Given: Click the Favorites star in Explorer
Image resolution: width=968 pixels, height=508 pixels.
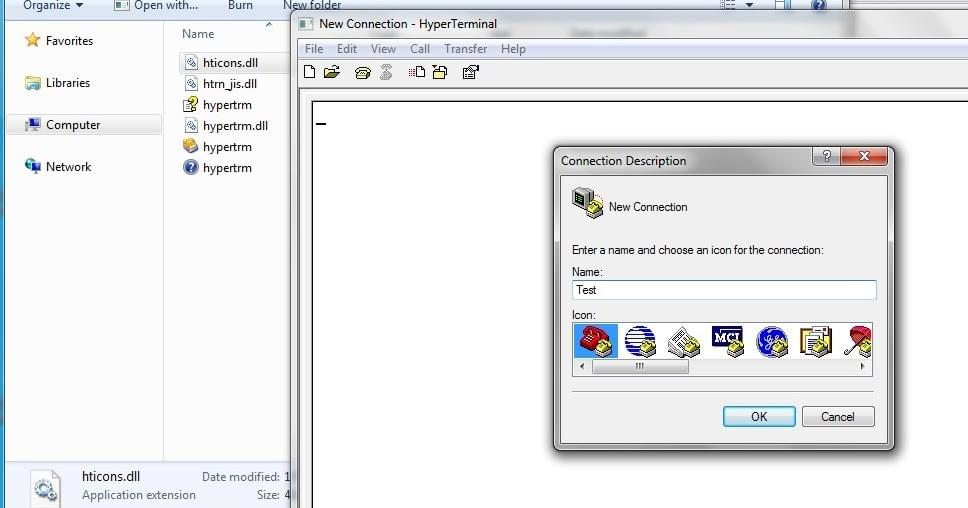Looking at the screenshot, I should [32, 40].
